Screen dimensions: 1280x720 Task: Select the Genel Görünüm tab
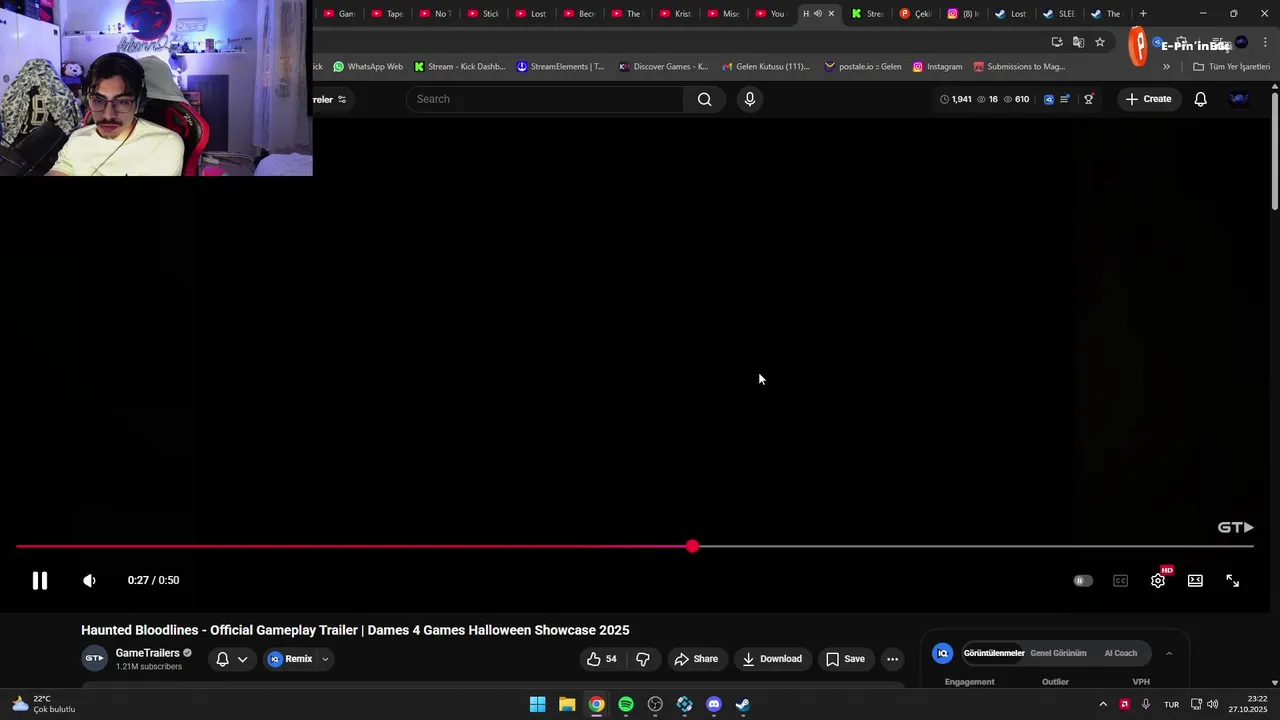[x=1058, y=653]
